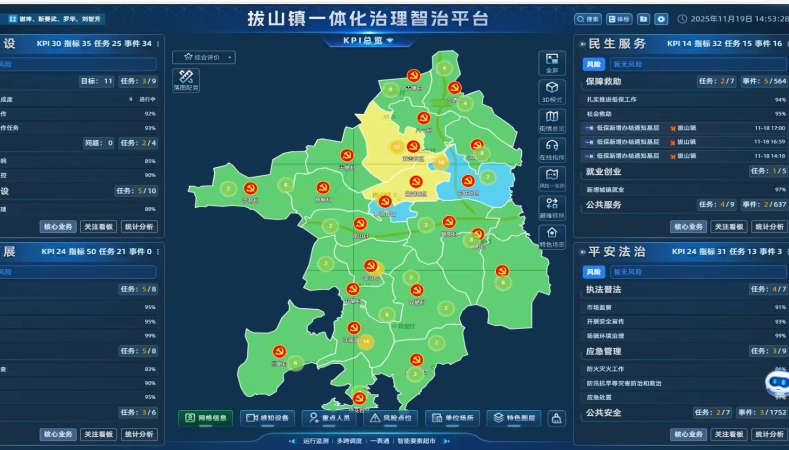Select the 风险 tab under 平安法治
Image resolution: width=789 pixels, height=450 pixels.
tap(594, 271)
